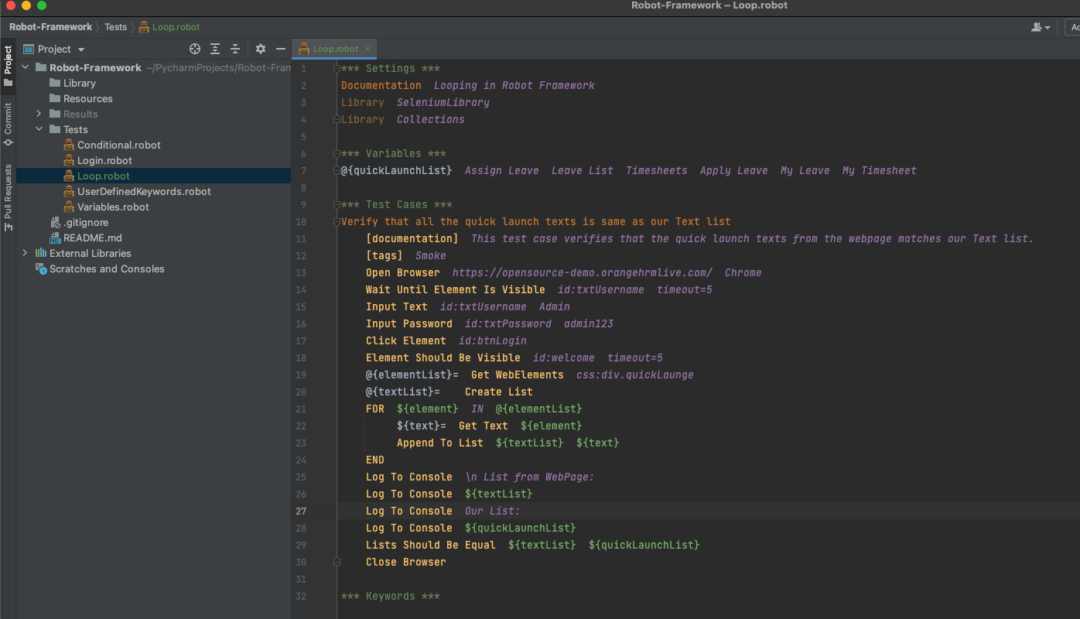
Task: Select Expand All in Project panel toolbar
Action: pos(215,48)
